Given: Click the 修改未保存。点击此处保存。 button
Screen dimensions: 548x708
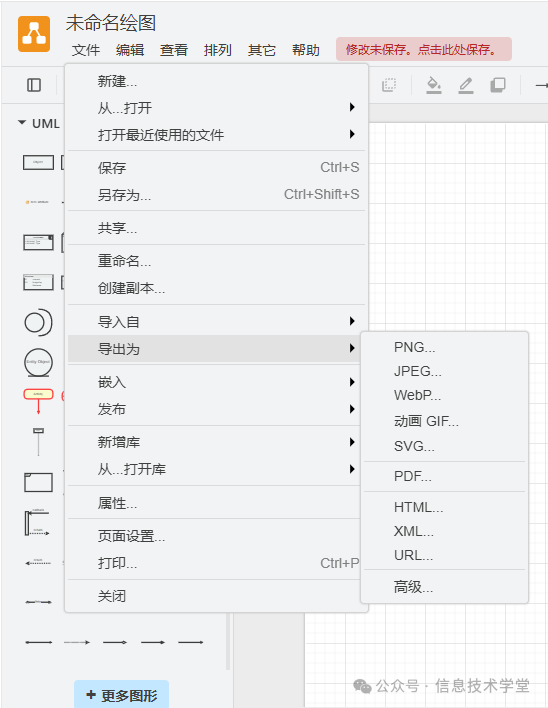Looking at the screenshot, I should tap(423, 49).
